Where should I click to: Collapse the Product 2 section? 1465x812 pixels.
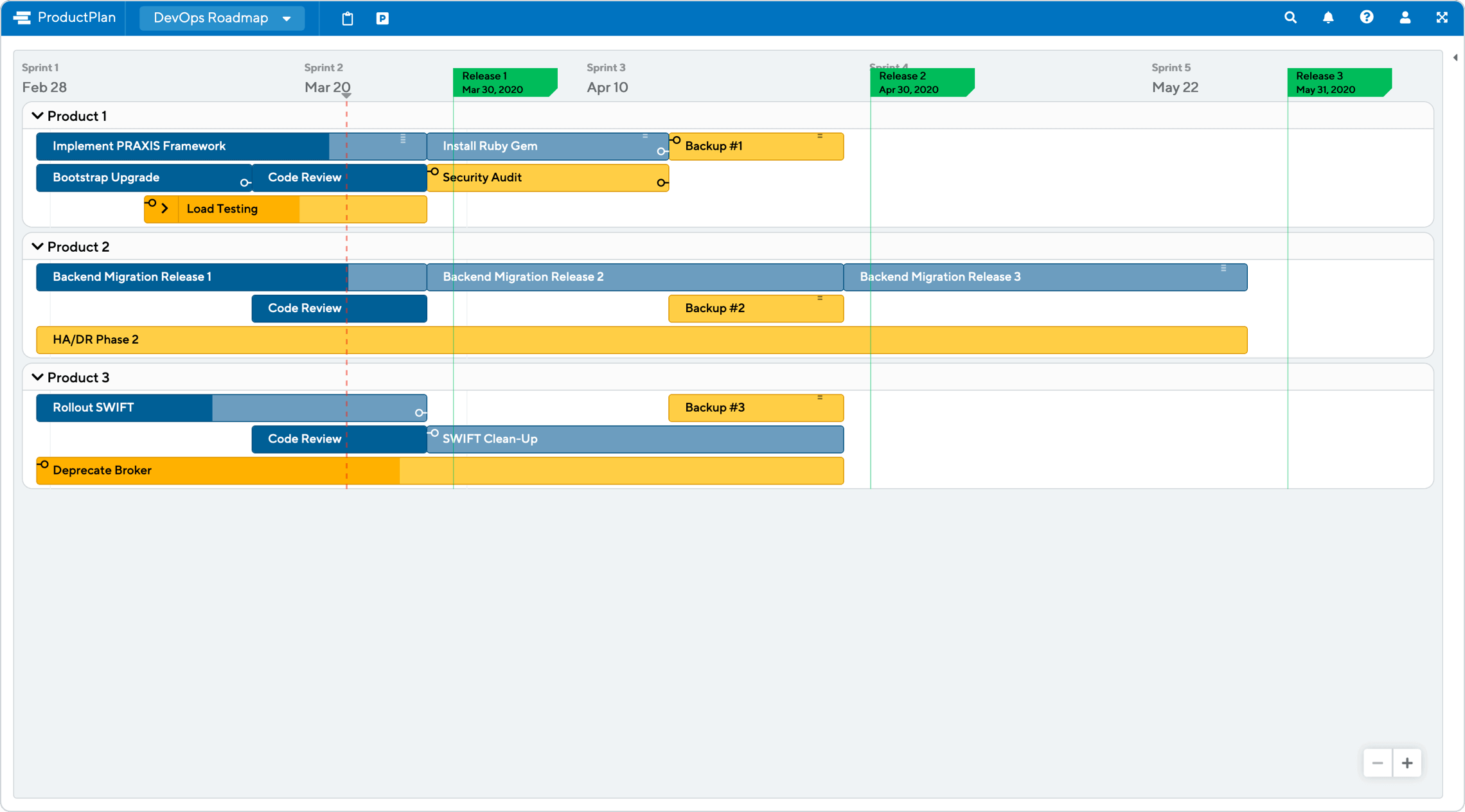pyautogui.click(x=37, y=246)
